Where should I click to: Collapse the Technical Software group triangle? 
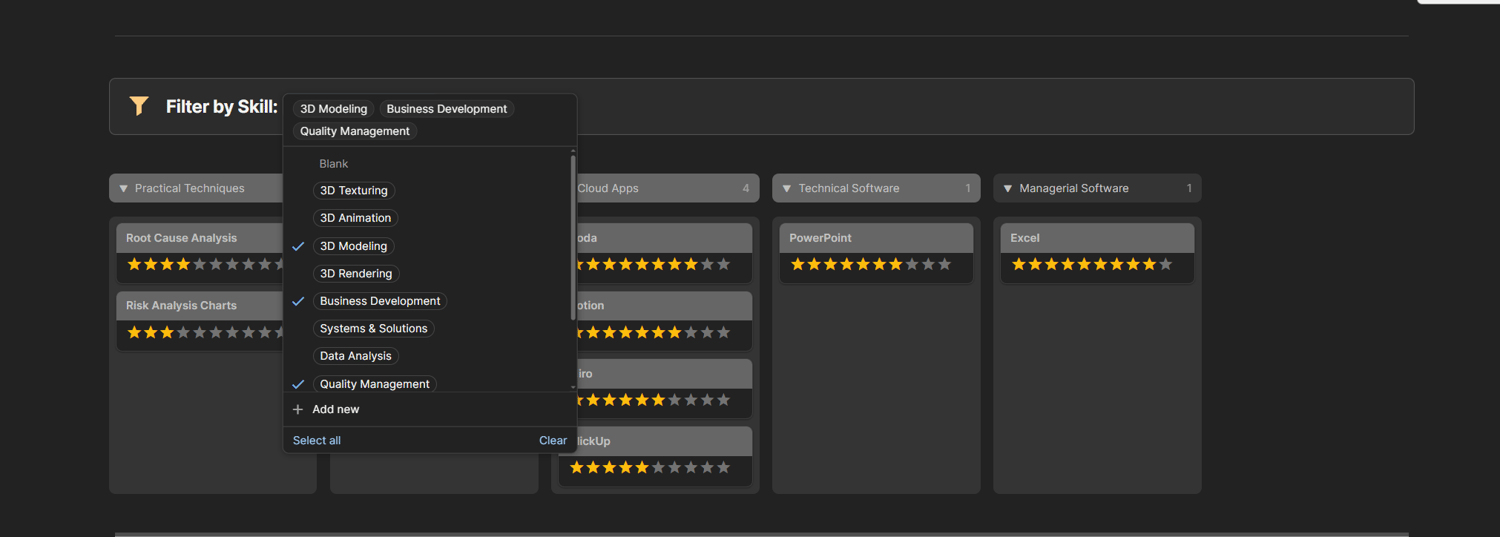[x=787, y=188]
